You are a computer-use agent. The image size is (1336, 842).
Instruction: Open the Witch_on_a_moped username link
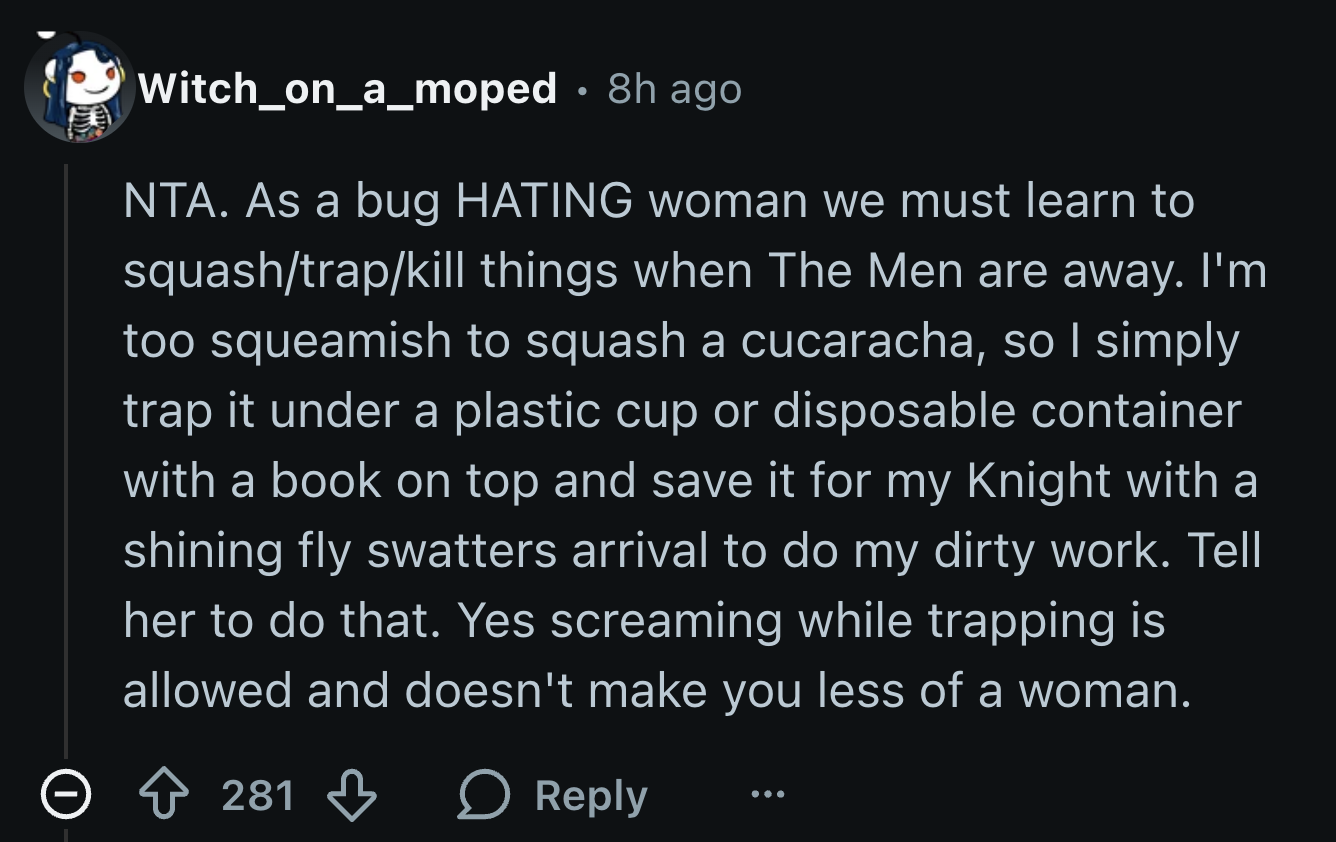pos(347,89)
